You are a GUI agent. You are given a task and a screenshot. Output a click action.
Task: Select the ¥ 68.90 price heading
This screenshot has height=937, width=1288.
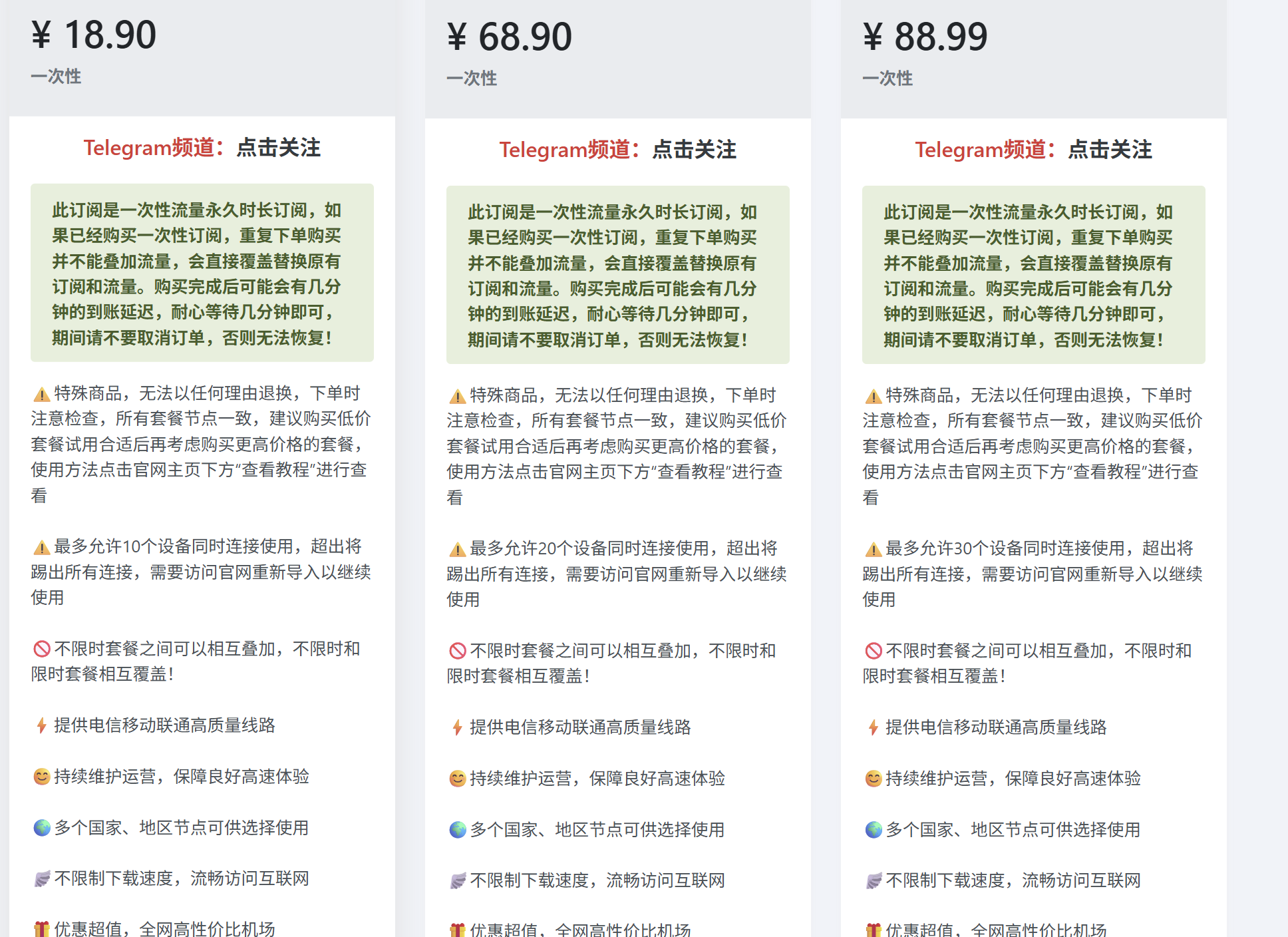coord(509,37)
